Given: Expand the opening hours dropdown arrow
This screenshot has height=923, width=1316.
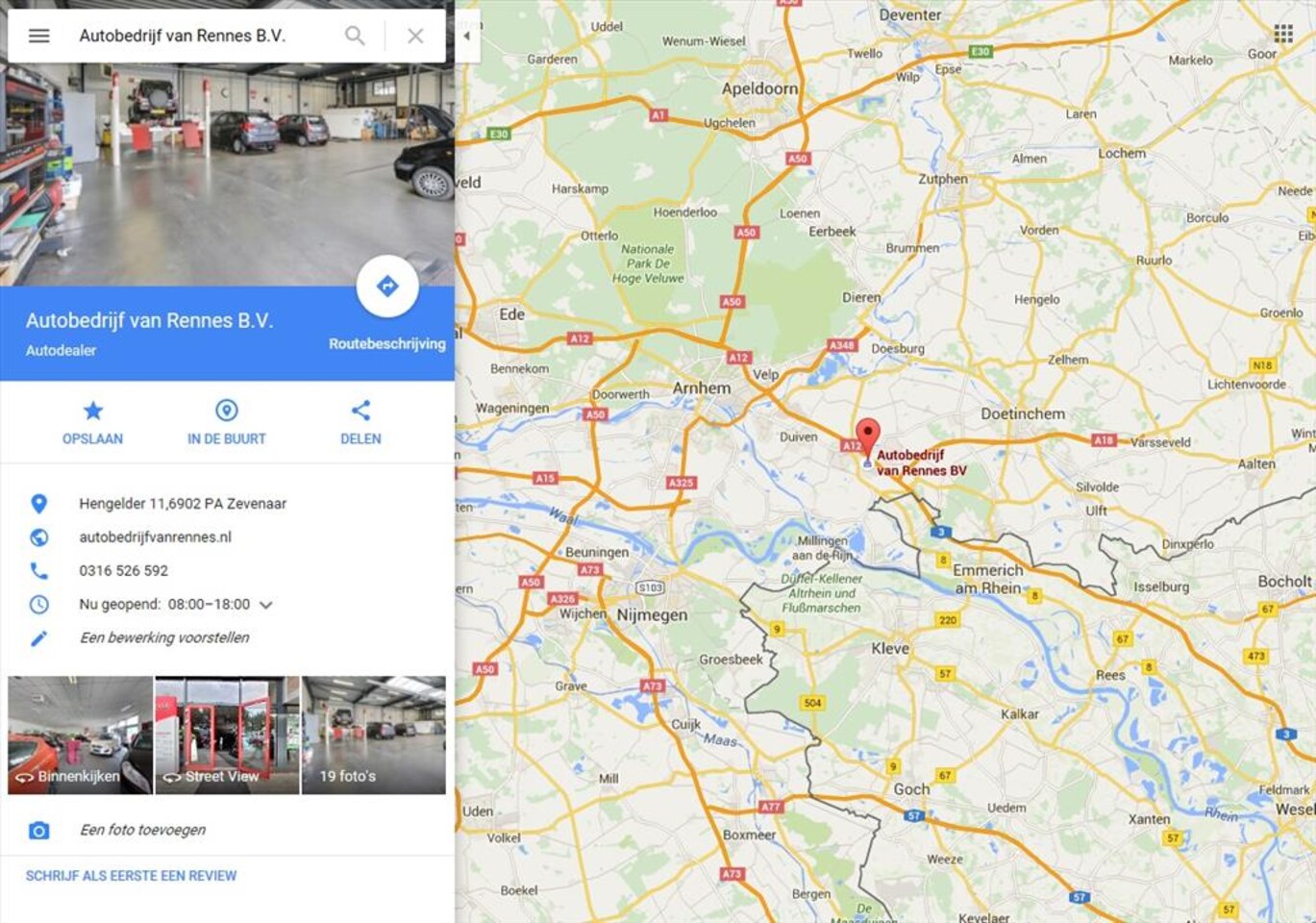Looking at the screenshot, I should [266, 605].
